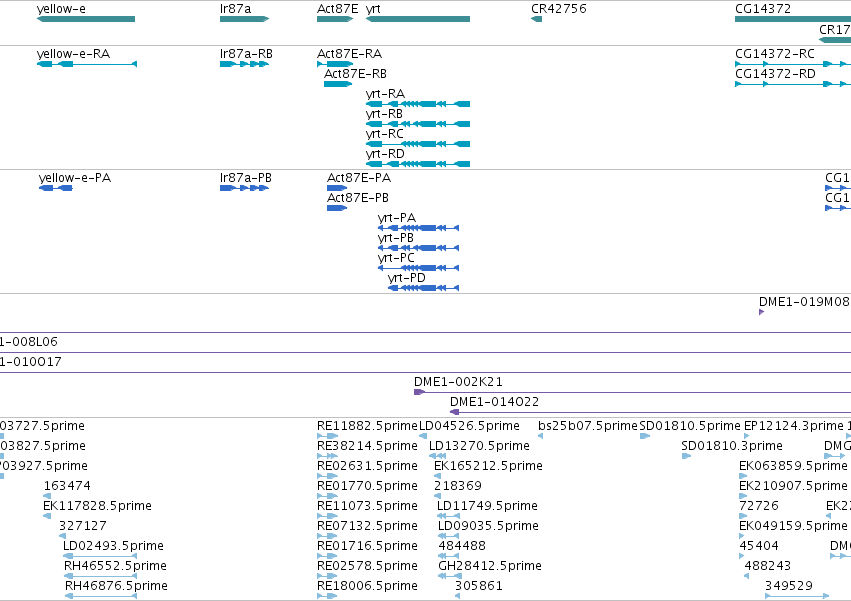
Task: Select the 163474 EST label
Action: [x=67, y=486]
